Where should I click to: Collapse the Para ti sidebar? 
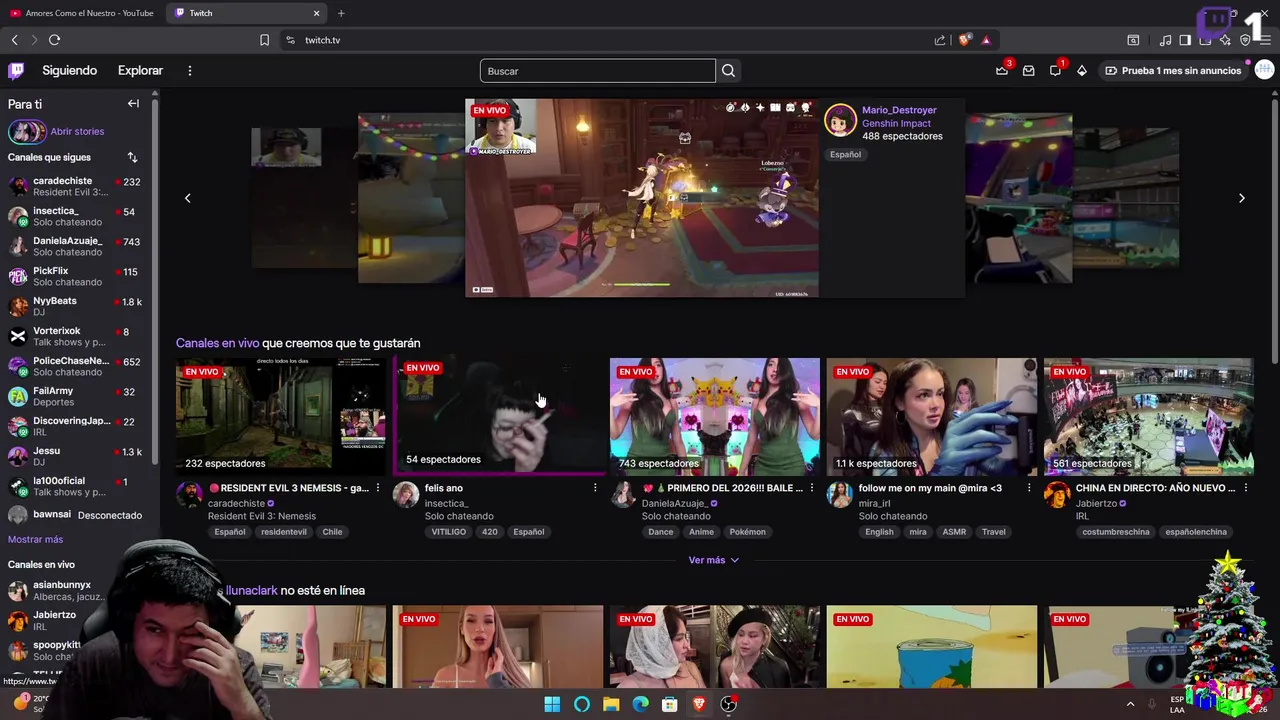pos(133,104)
